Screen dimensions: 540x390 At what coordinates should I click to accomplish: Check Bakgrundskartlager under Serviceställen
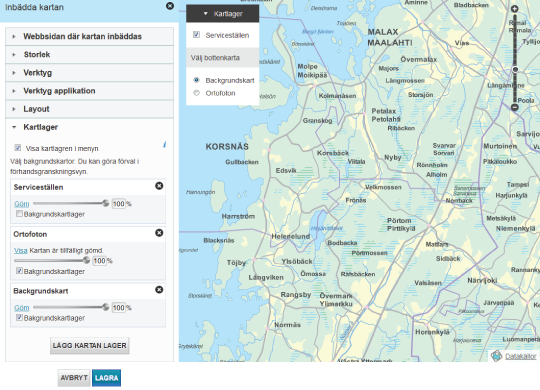coord(19,214)
